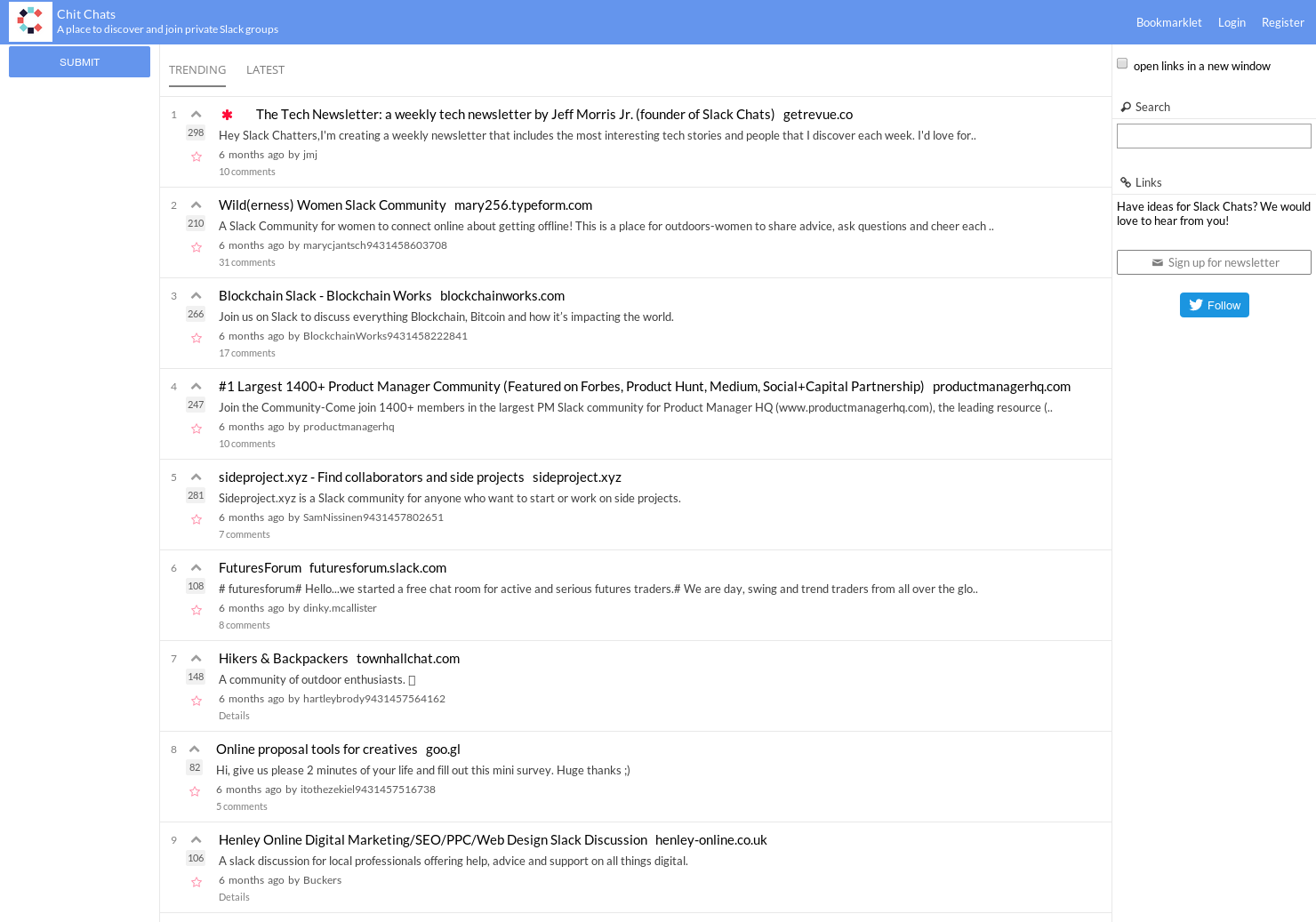Open author jmj profile link
The width and height of the screenshot is (1316, 922).
[x=310, y=155]
